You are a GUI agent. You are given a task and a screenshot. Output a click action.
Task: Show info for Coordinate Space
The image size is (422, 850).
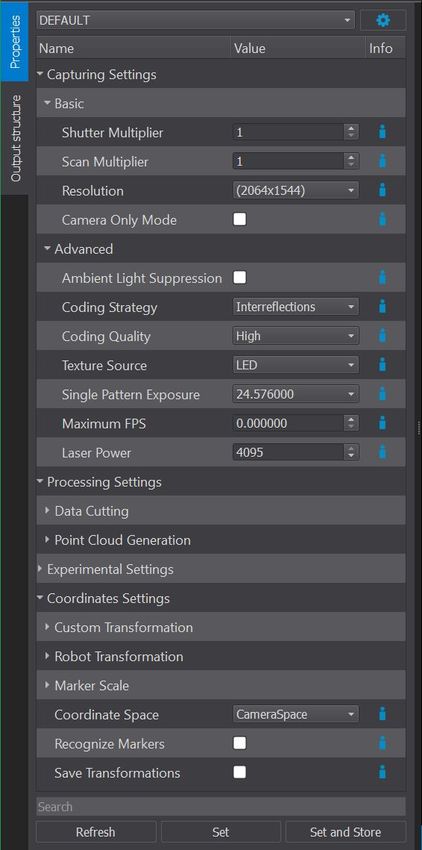[382, 714]
